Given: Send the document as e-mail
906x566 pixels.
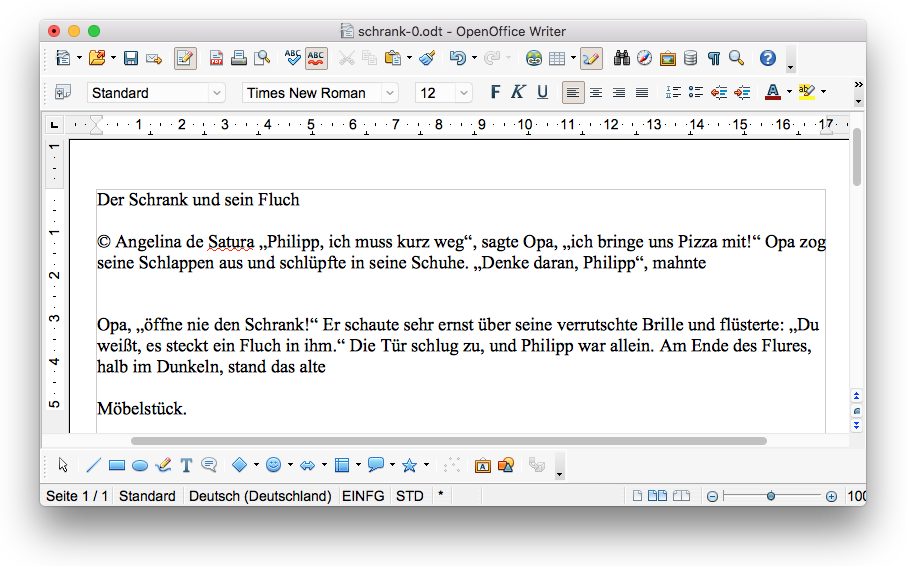Looking at the screenshot, I should click(154, 58).
